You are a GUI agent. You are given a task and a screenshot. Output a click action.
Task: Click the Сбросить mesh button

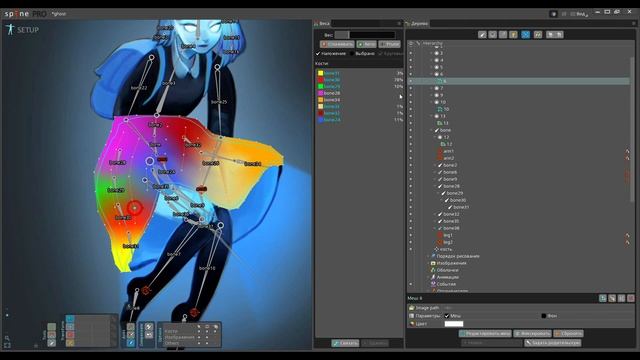569,333
